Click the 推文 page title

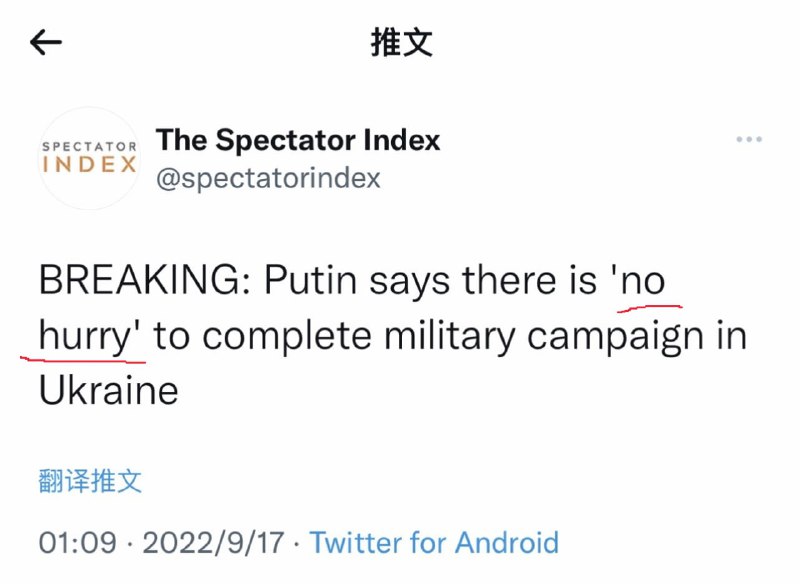pyautogui.click(x=401, y=43)
